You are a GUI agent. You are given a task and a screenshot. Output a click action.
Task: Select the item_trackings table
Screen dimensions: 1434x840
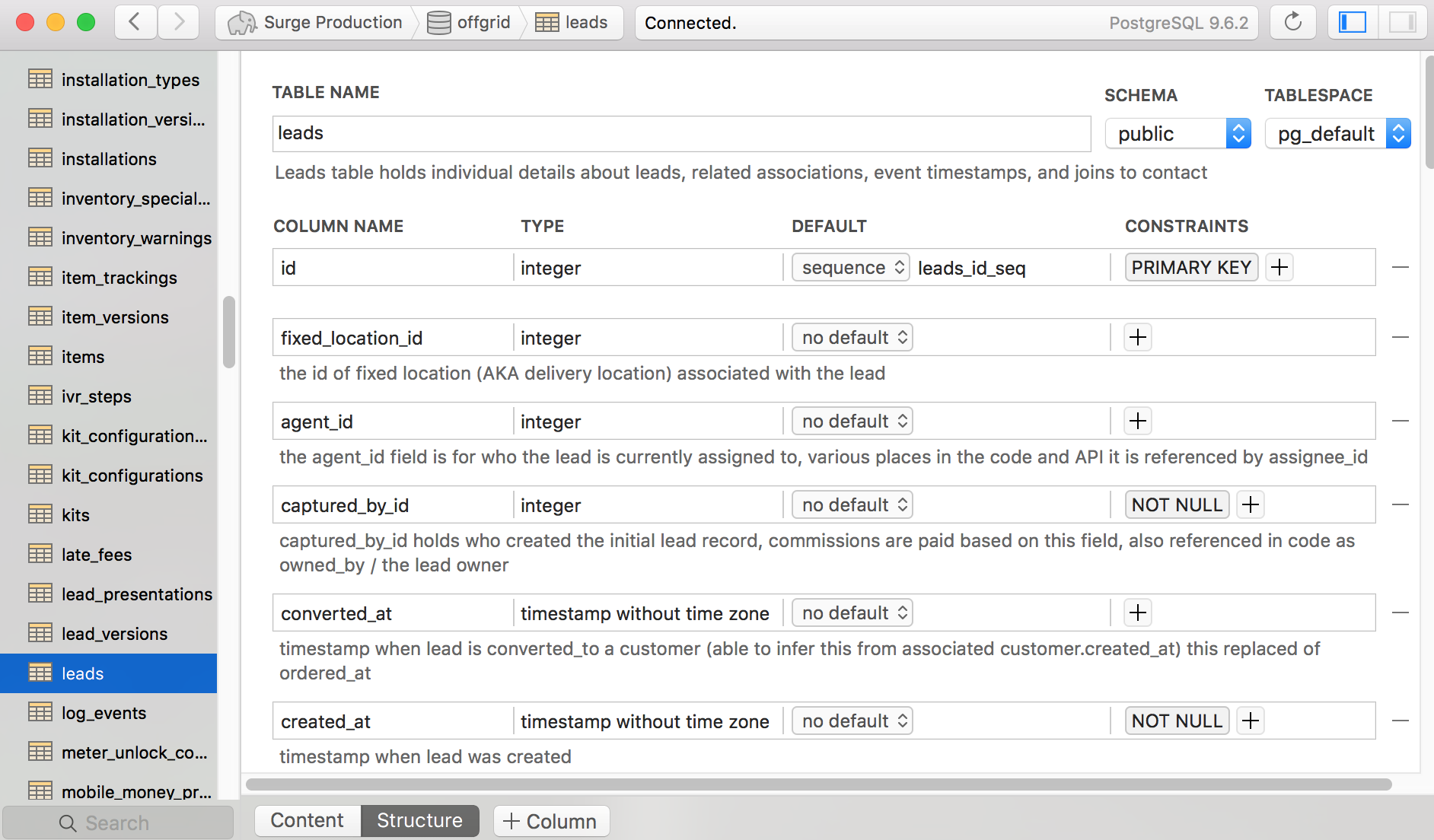pyautogui.click(x=109, y=277)
